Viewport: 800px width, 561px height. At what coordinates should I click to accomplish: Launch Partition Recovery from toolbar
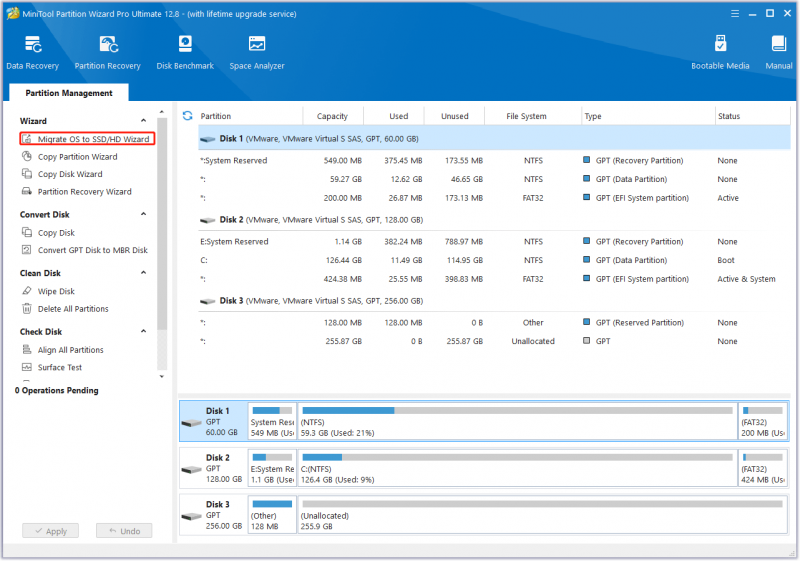point(107,53)
